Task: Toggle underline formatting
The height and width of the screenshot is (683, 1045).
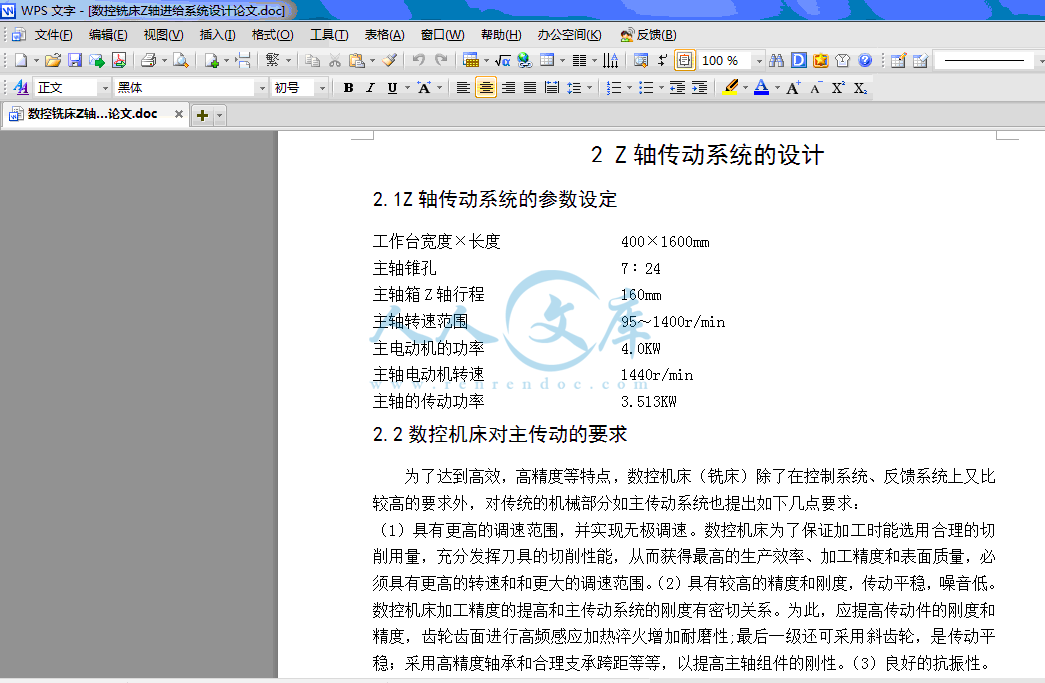Action: [393, 87]
